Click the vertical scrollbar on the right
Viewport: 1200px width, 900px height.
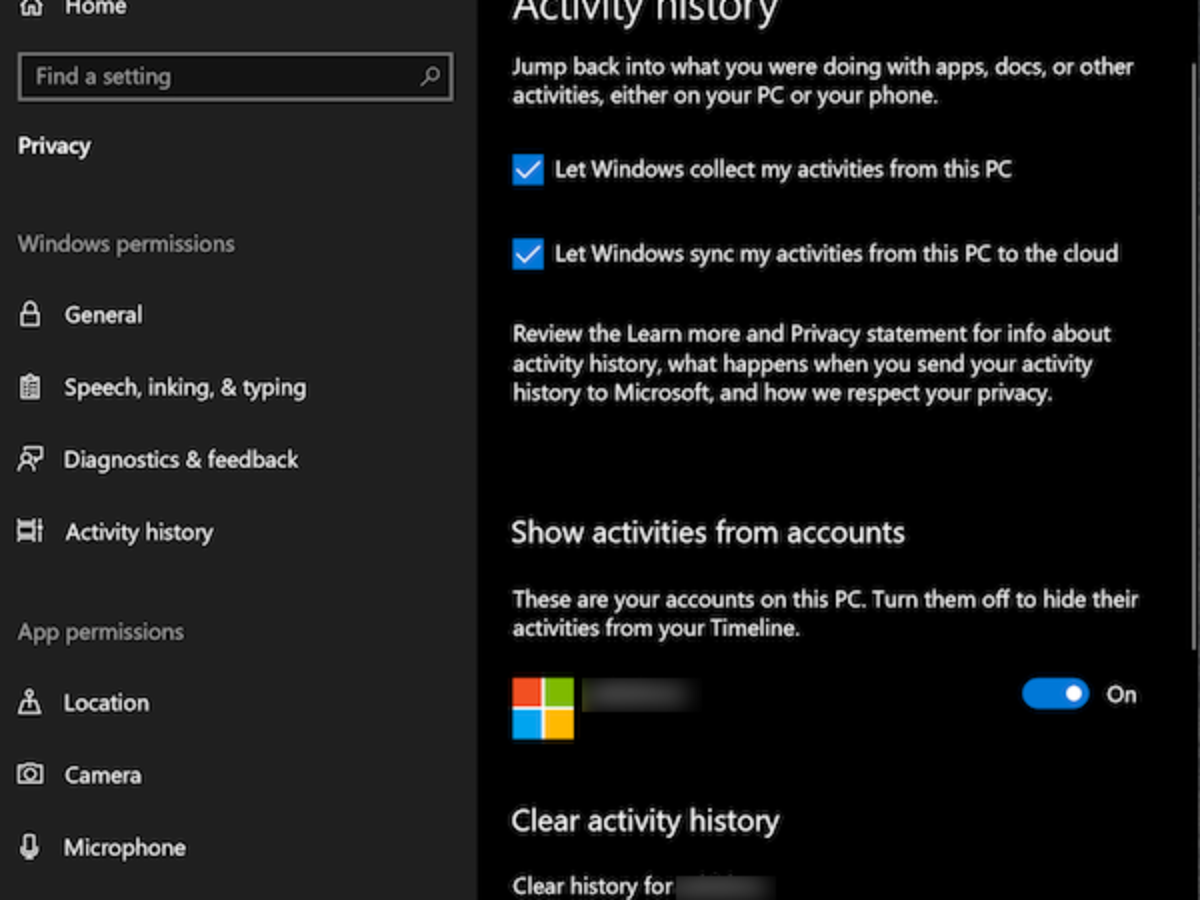click(x=1195, y=350)
